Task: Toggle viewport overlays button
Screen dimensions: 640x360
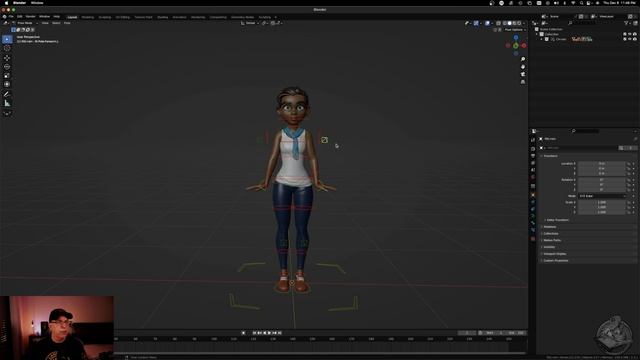Action: click(x=487, y=23)
